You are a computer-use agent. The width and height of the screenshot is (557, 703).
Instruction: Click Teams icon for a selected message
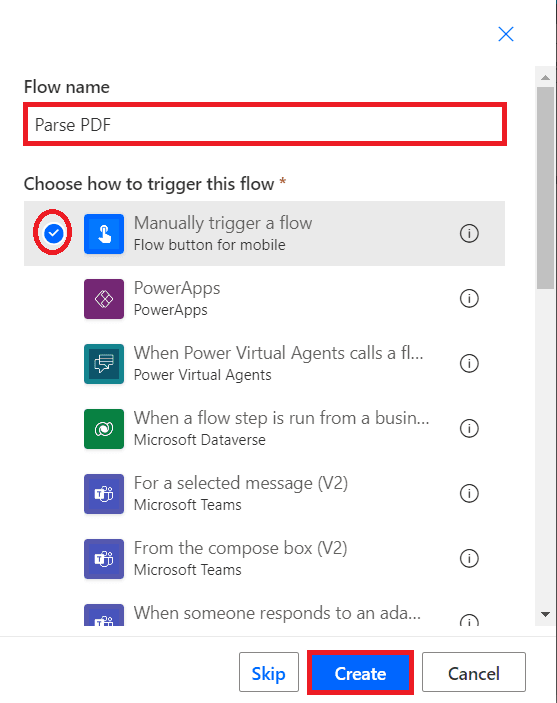pyautogui.click(x=104, y=494)
